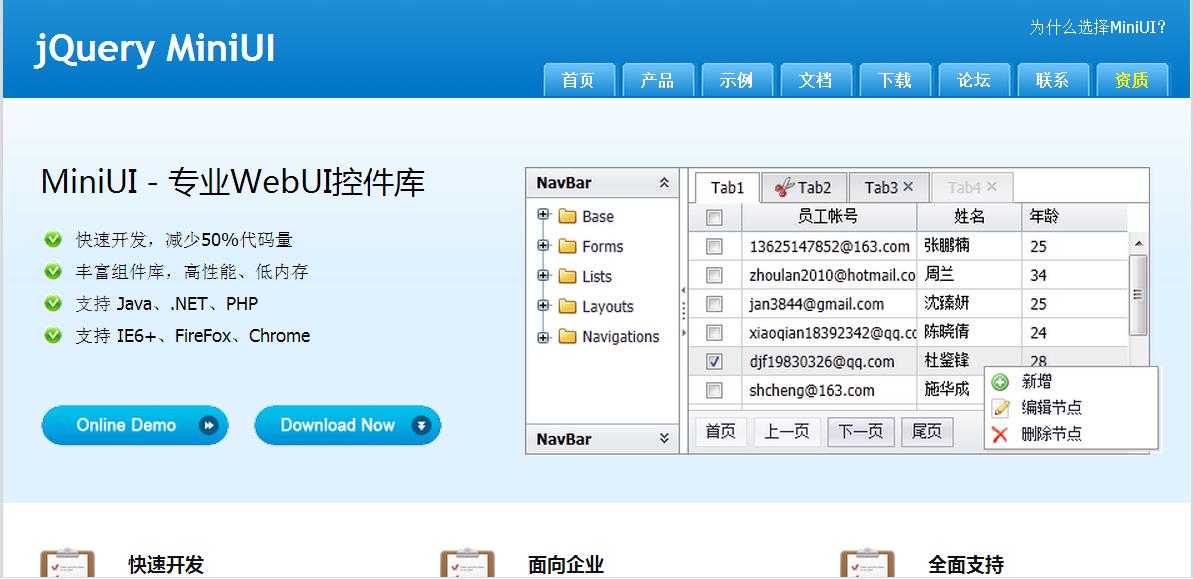
Task: Click the Forms folder icon
Action: point(567,247)
